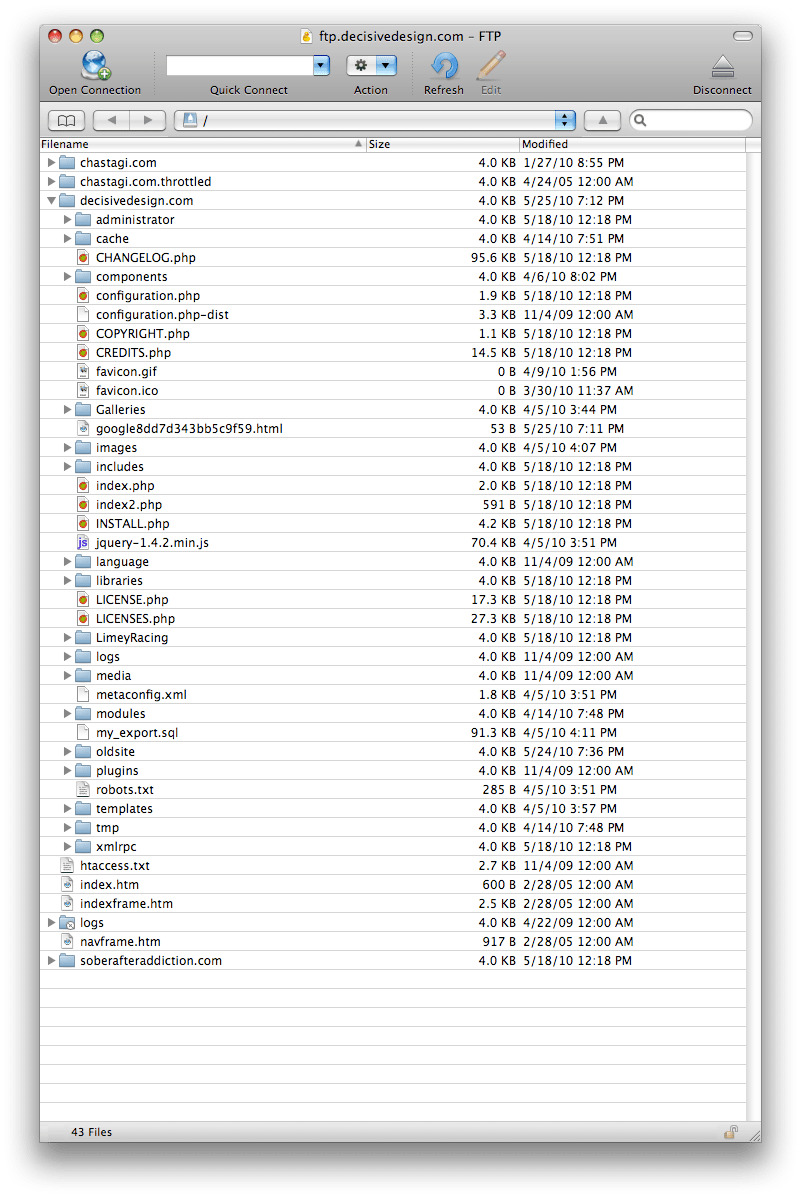Screen dimensions: 801x1197
Task: Select the google8dd7d343bb5c9f59.html file icon
Action: pos(83,428)
